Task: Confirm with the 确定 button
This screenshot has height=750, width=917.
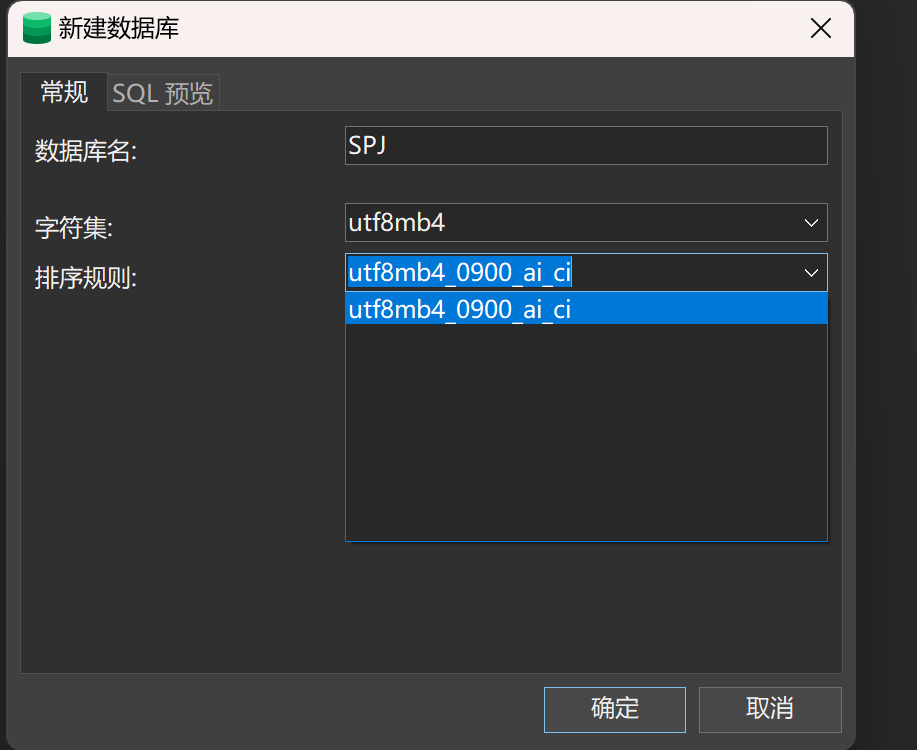Action: [615, 710]
